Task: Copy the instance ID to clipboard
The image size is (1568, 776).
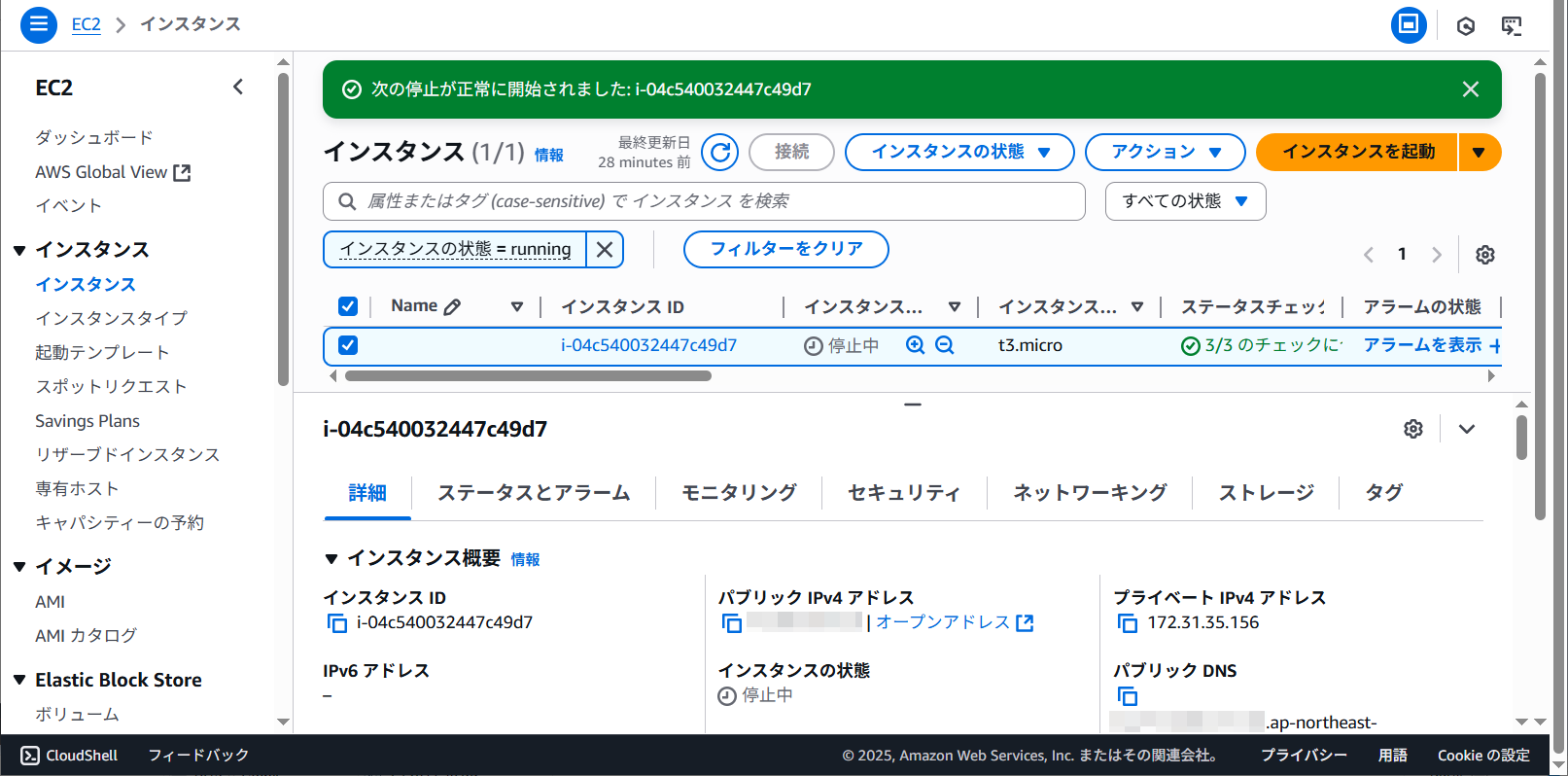Action: click(337, 623)
